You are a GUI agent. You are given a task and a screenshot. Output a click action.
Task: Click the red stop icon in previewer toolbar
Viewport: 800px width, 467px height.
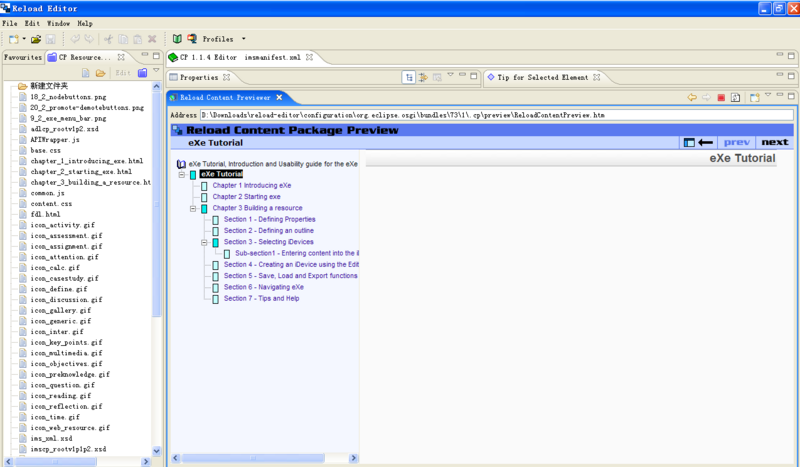point(720,97)
